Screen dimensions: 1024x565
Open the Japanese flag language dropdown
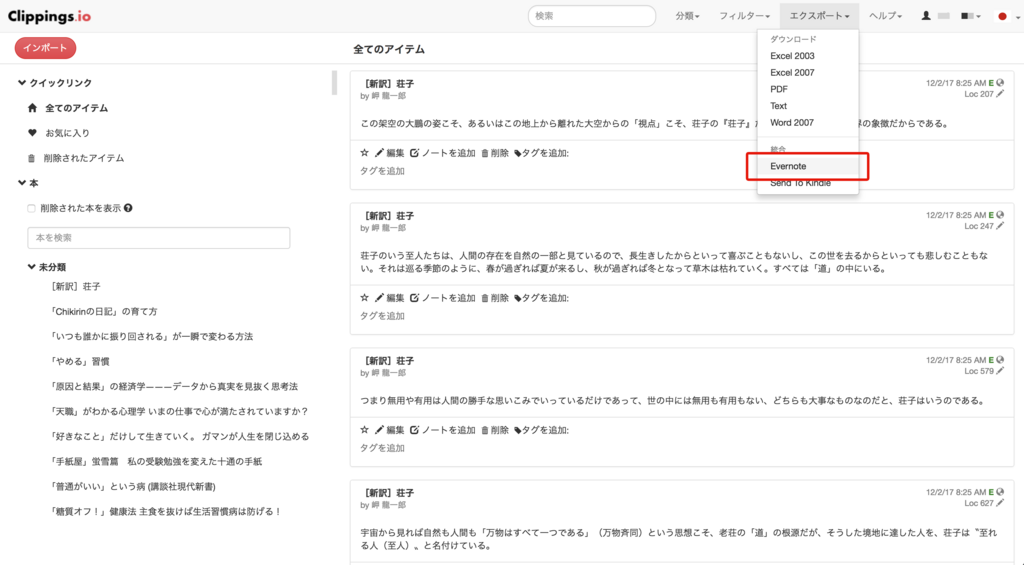point(1008,16)
